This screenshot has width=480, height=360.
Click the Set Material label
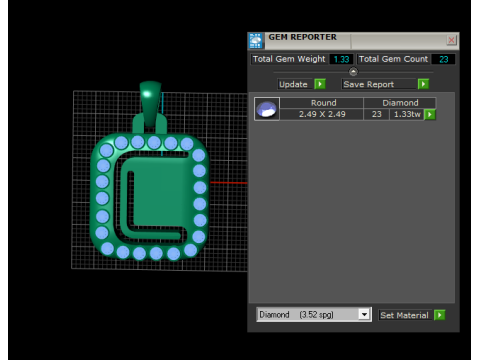405,315
